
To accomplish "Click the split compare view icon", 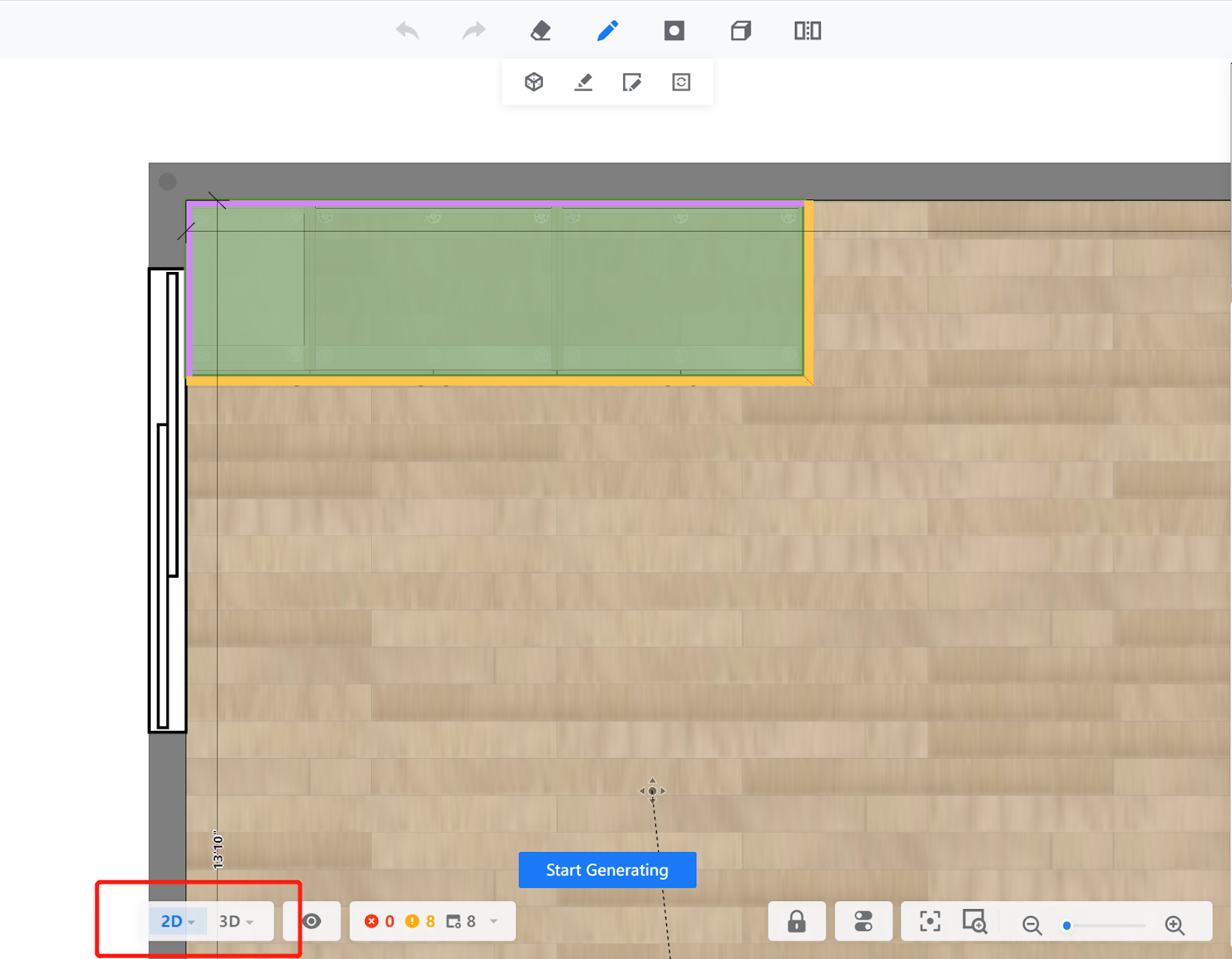I will tap(807, 31).
